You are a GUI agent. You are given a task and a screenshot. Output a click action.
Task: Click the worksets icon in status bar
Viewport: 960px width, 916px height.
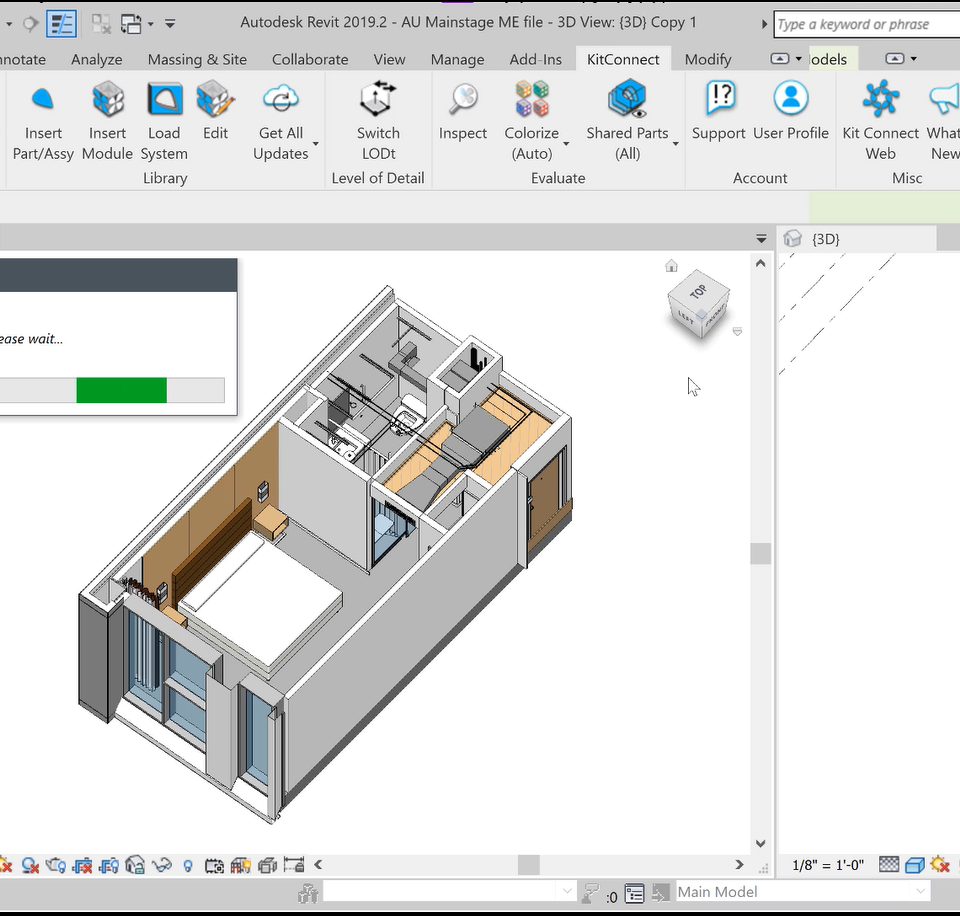coord(308,893)
